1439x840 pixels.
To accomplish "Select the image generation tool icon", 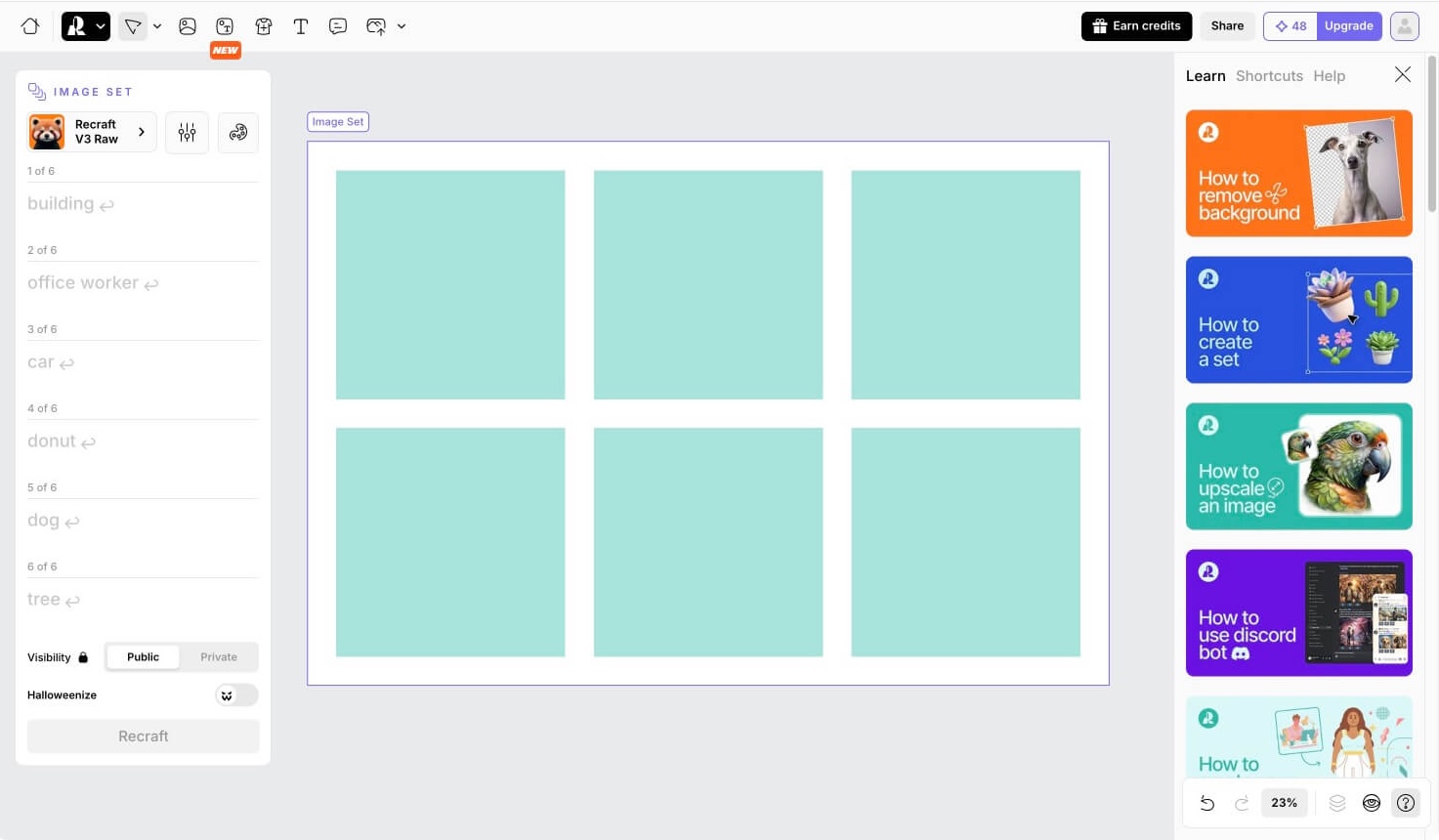I will point(188,26).
